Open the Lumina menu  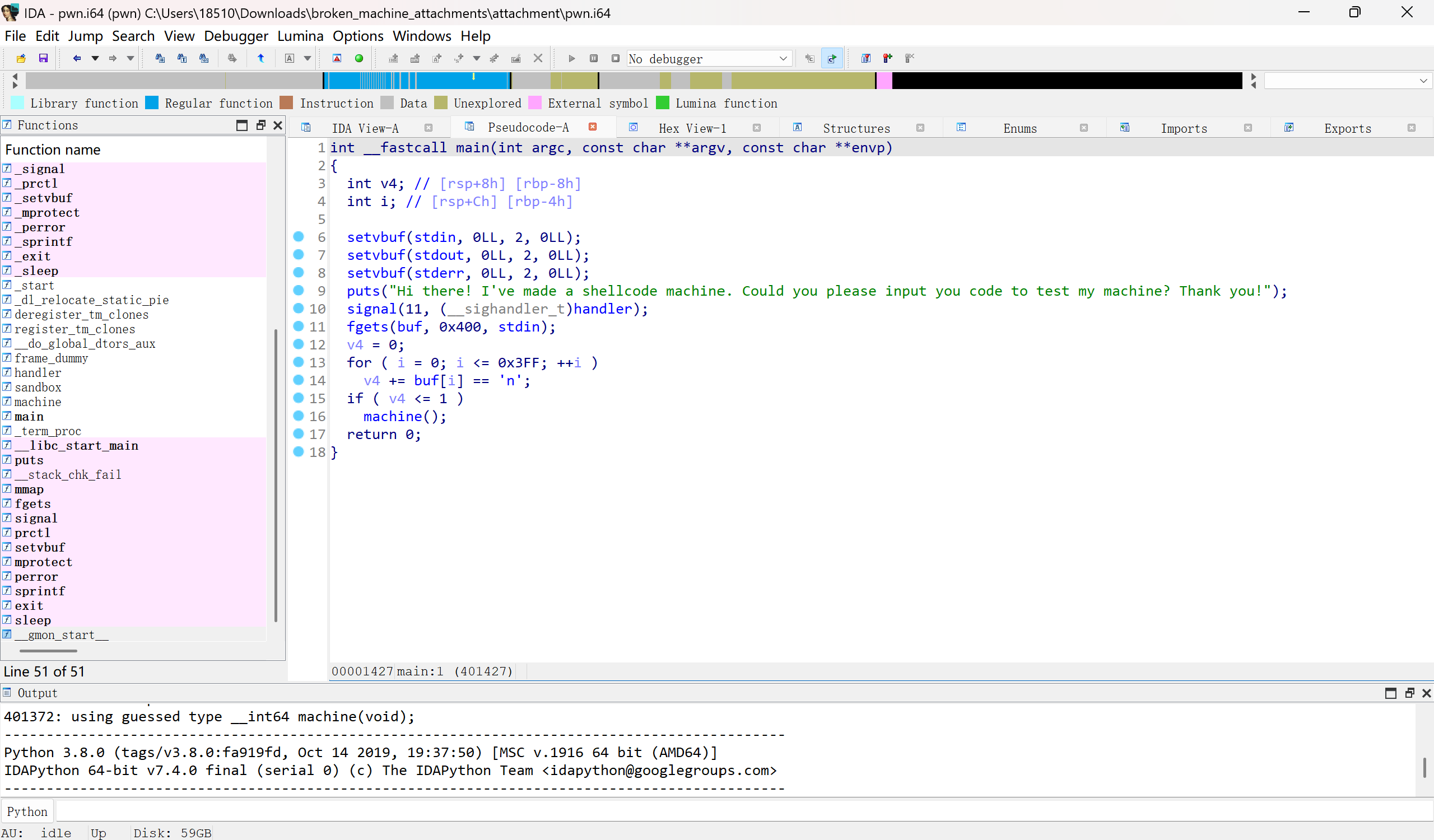(x=300, y=36)
